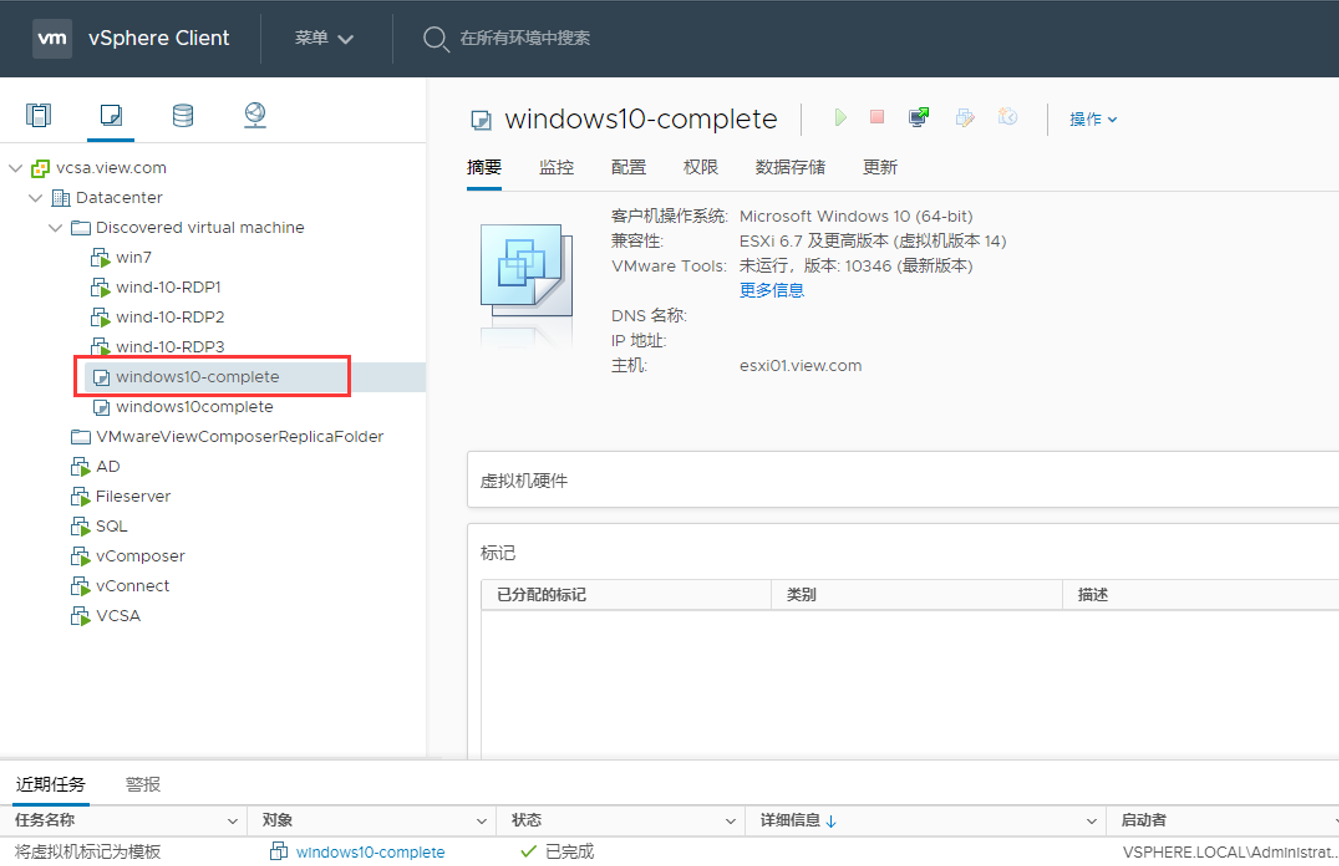Open the 操作 actions dropdown
This screenshot has width=1339, height=866.
[x=1093, y=119]
